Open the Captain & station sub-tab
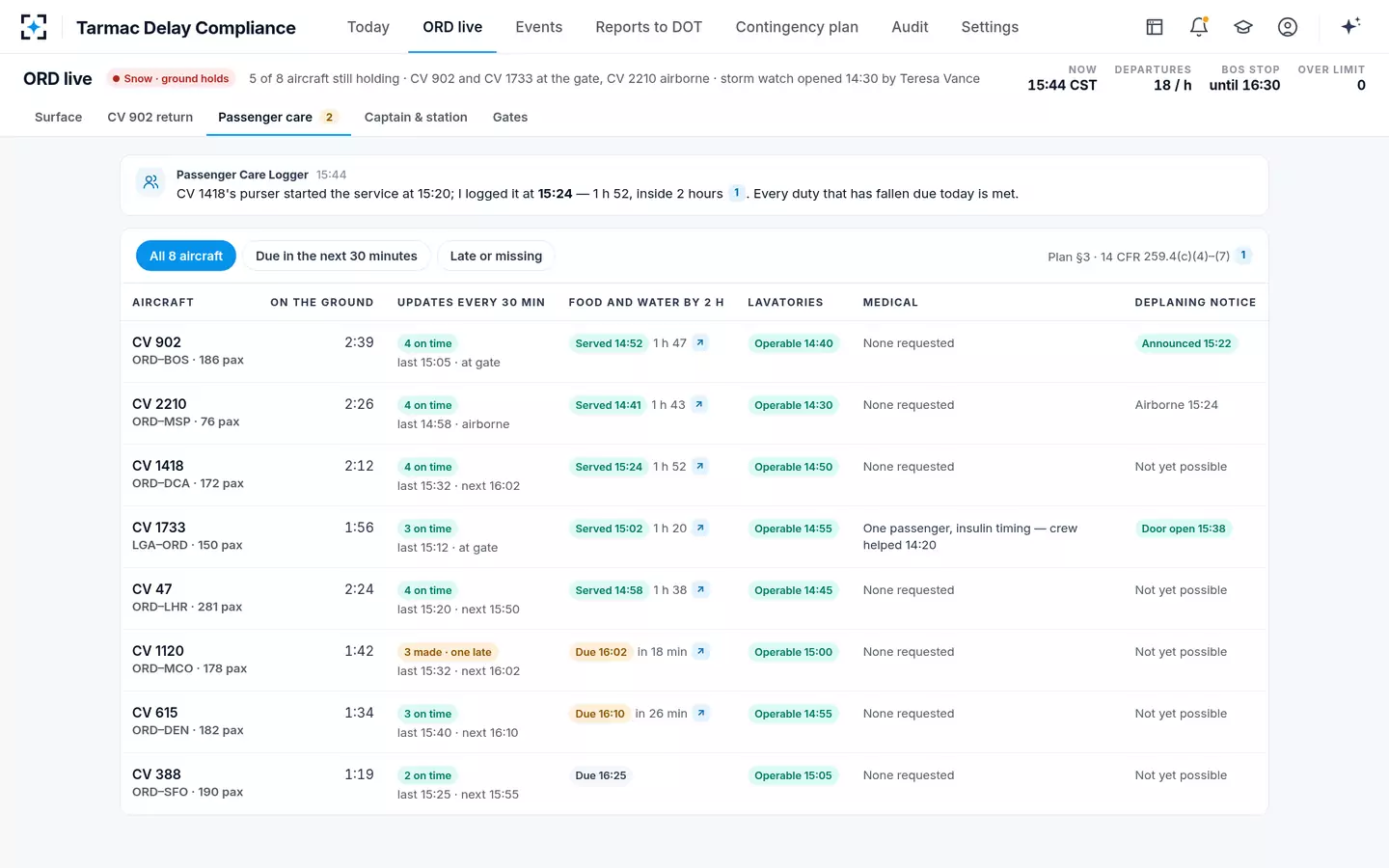The image size is (1389, 868). (x=416, y=117)
